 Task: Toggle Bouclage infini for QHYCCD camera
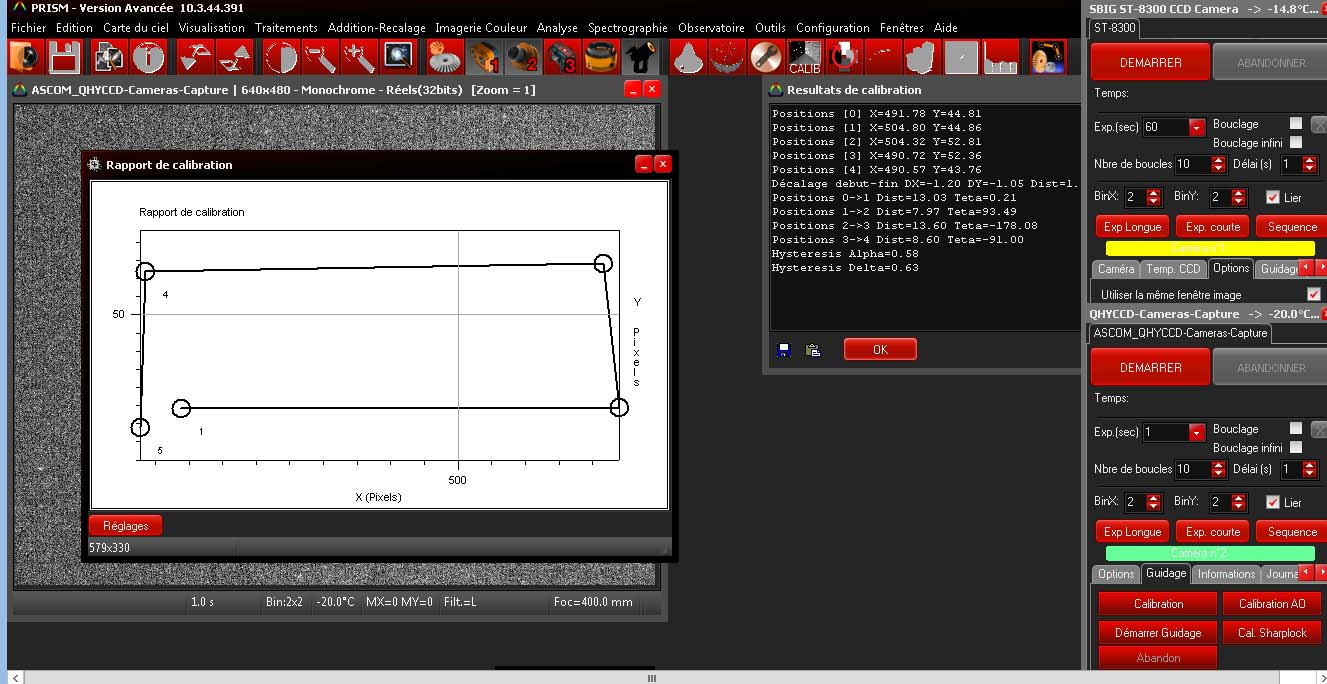point(1296,448)
